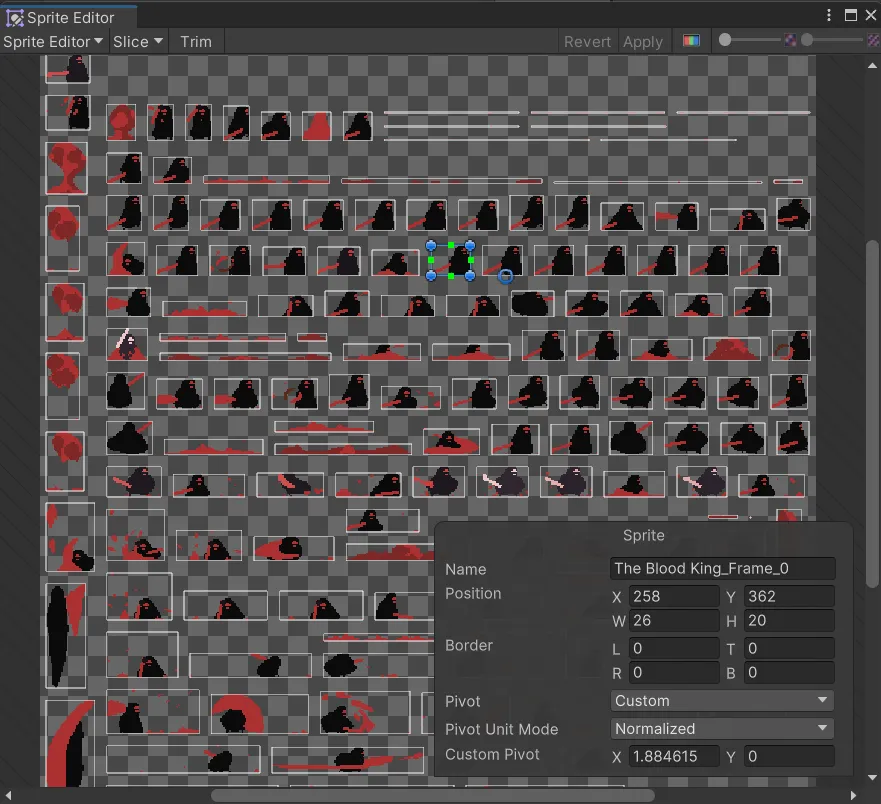This screenshot has height=804, width=881.
Task: Open the Slice dropdown menu
Action: point(138,42)
